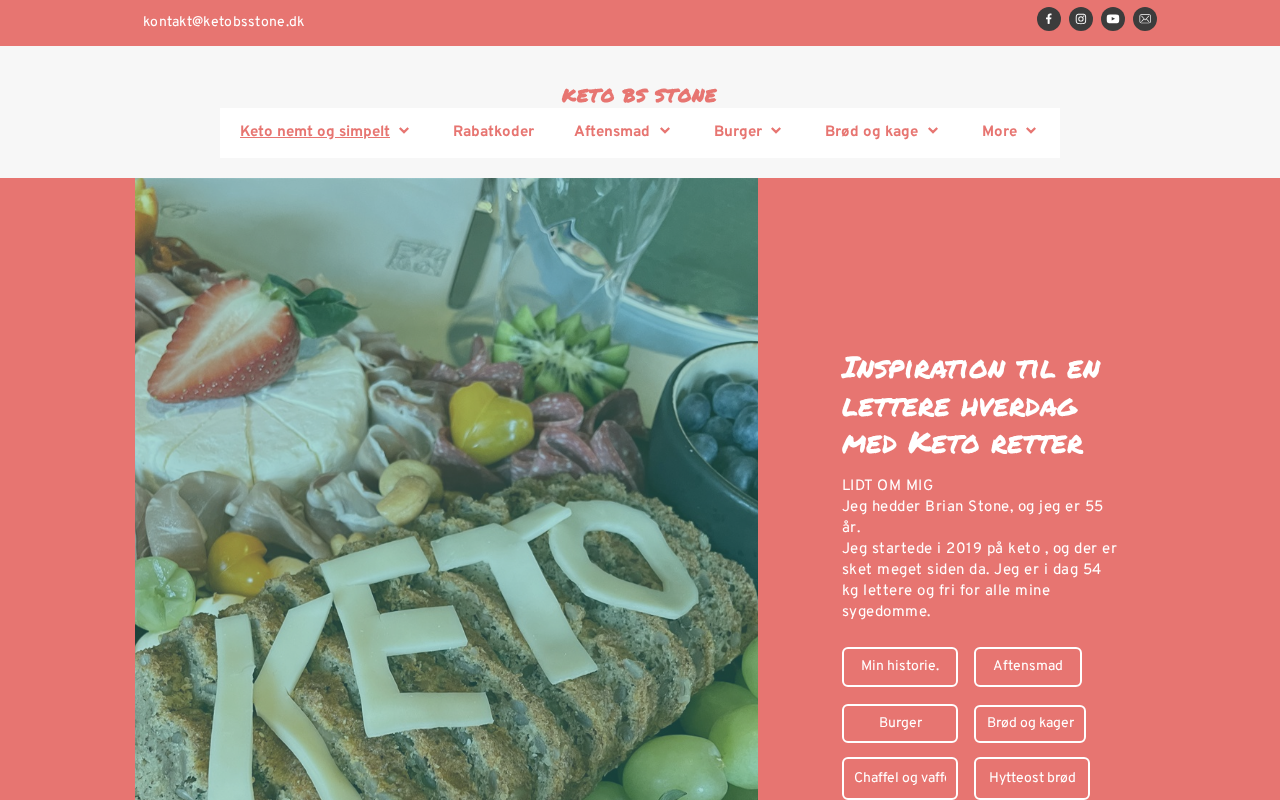The image size is (1280, 800).
Task: Click the email envelope icon
Action: click(x=1145, y=19)
